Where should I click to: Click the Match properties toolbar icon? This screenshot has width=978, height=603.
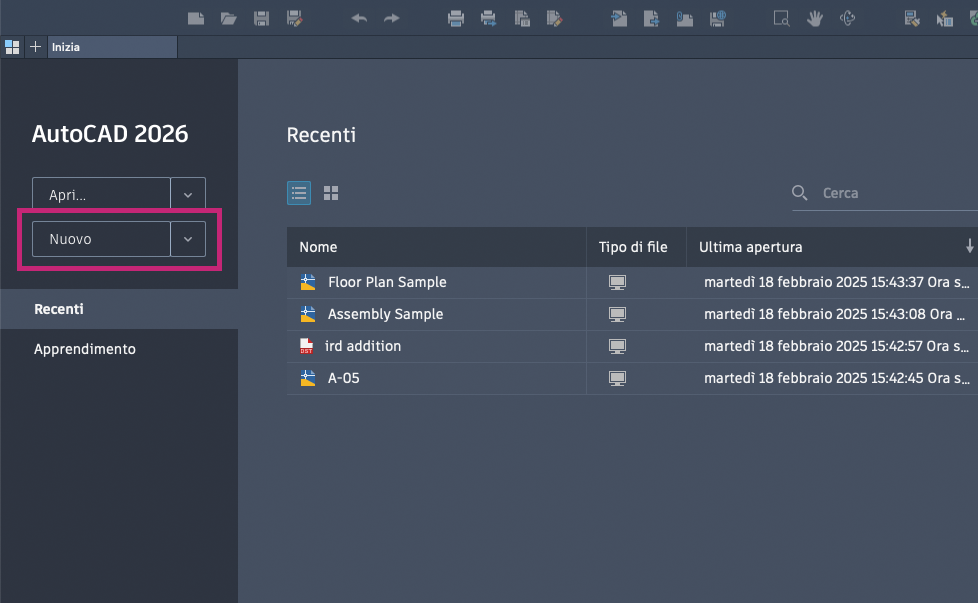point(912,19)
